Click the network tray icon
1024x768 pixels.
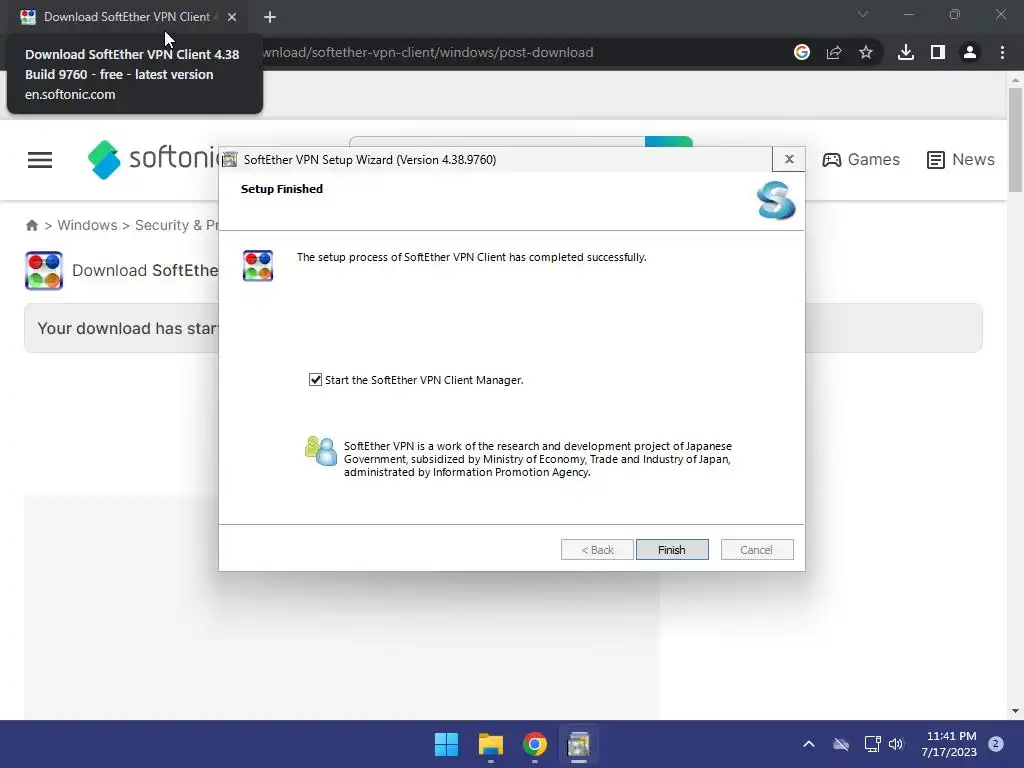click(x=872, y=744)
